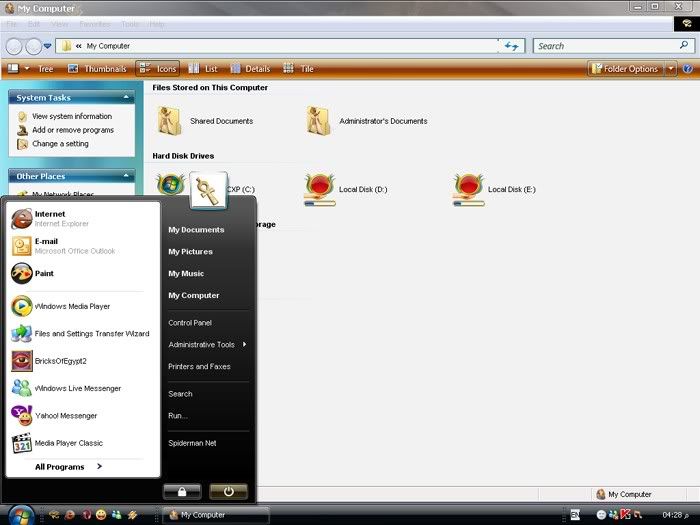700x525 pixels.
Task: Switch to Thumbnails view
Action: click(x=97, y=69)
